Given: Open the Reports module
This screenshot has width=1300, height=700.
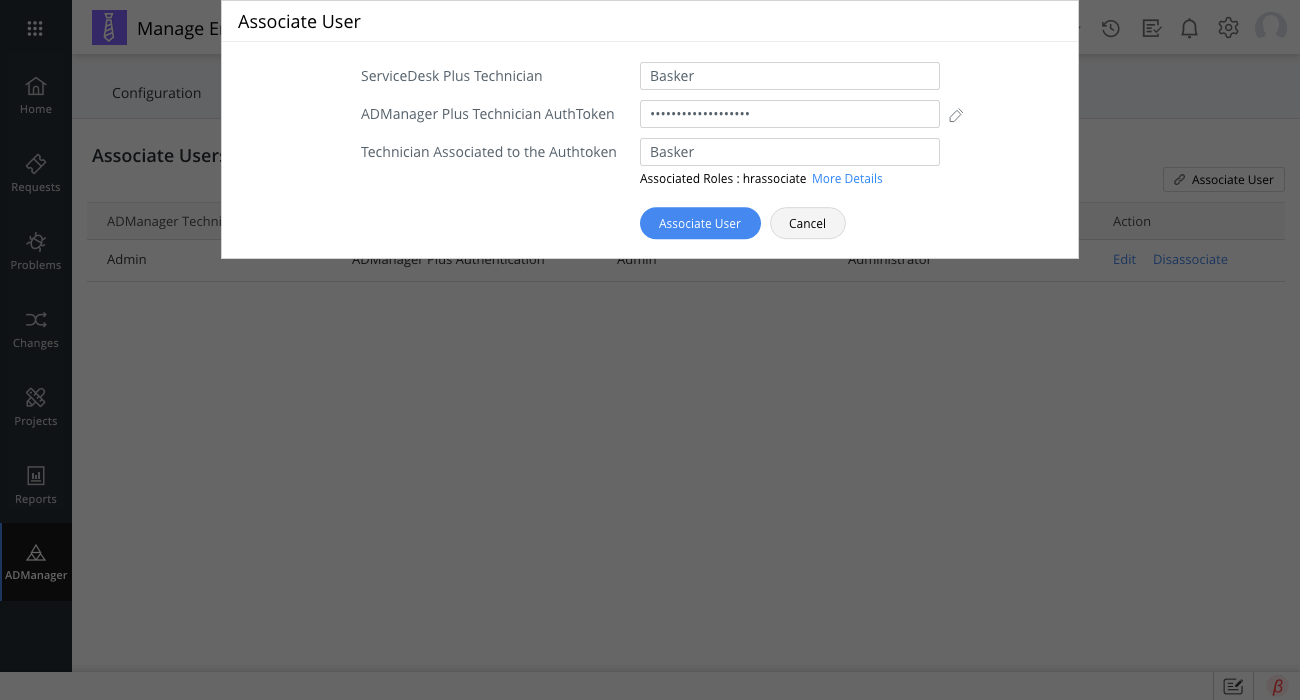Looking at the screenshot, I should 35,484.
